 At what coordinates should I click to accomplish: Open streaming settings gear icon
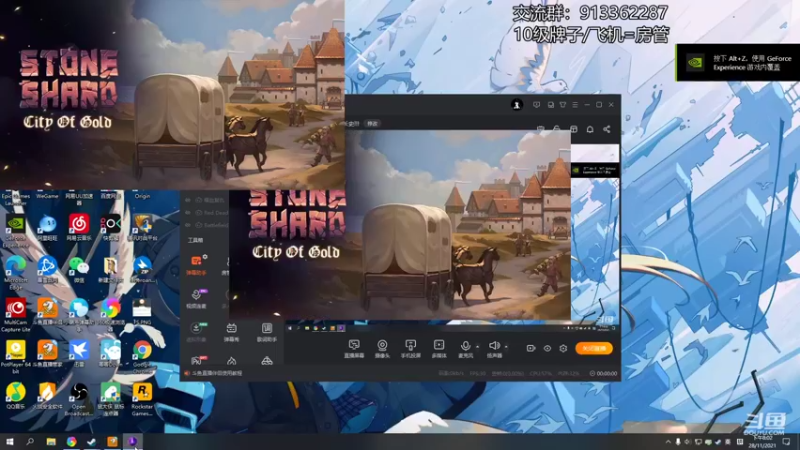coord(563,348)
